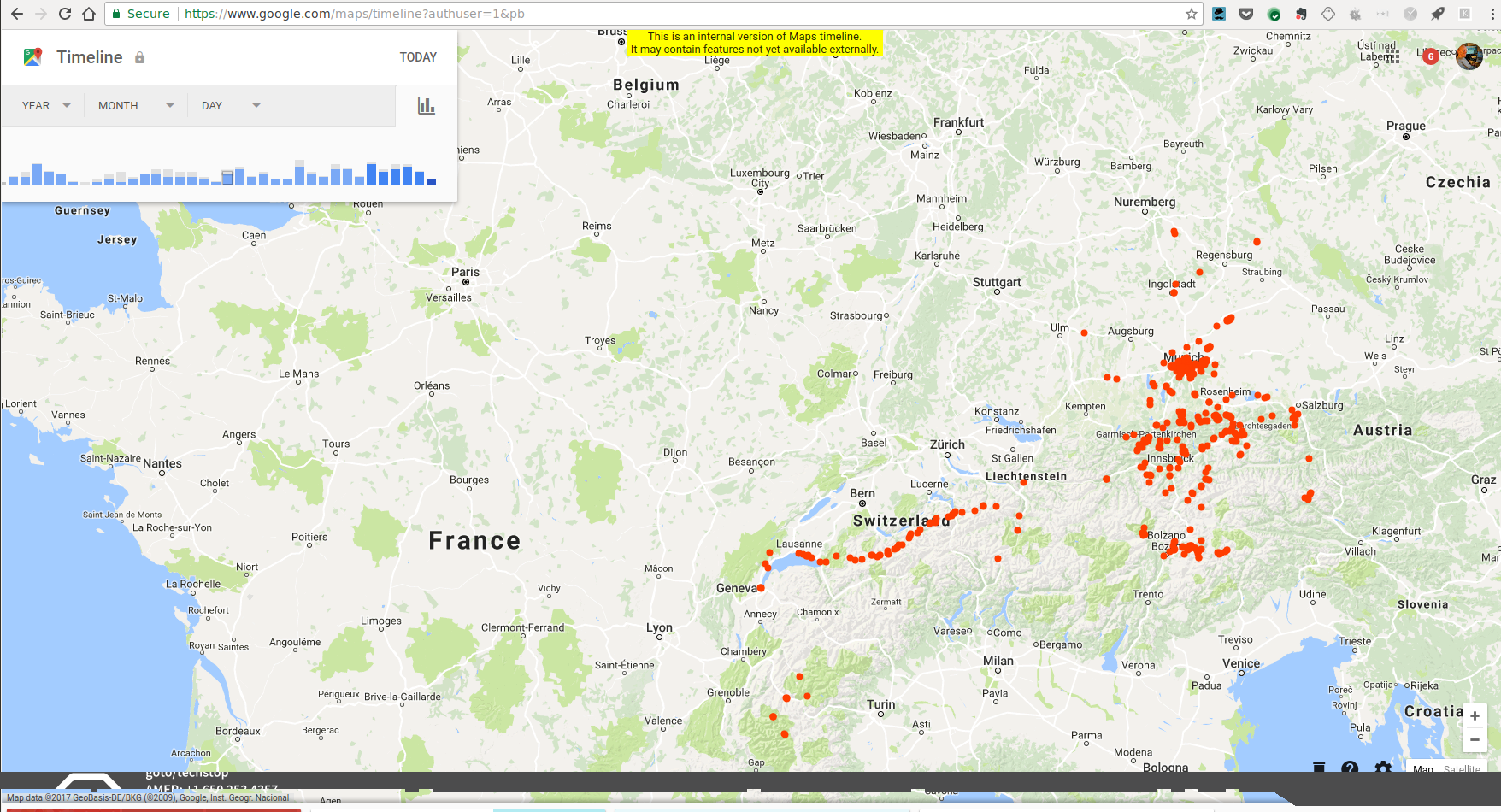This screenshot has height=812, width=1501.
Task: Click the Stuttgart city label
Action: tap(997, 282)
